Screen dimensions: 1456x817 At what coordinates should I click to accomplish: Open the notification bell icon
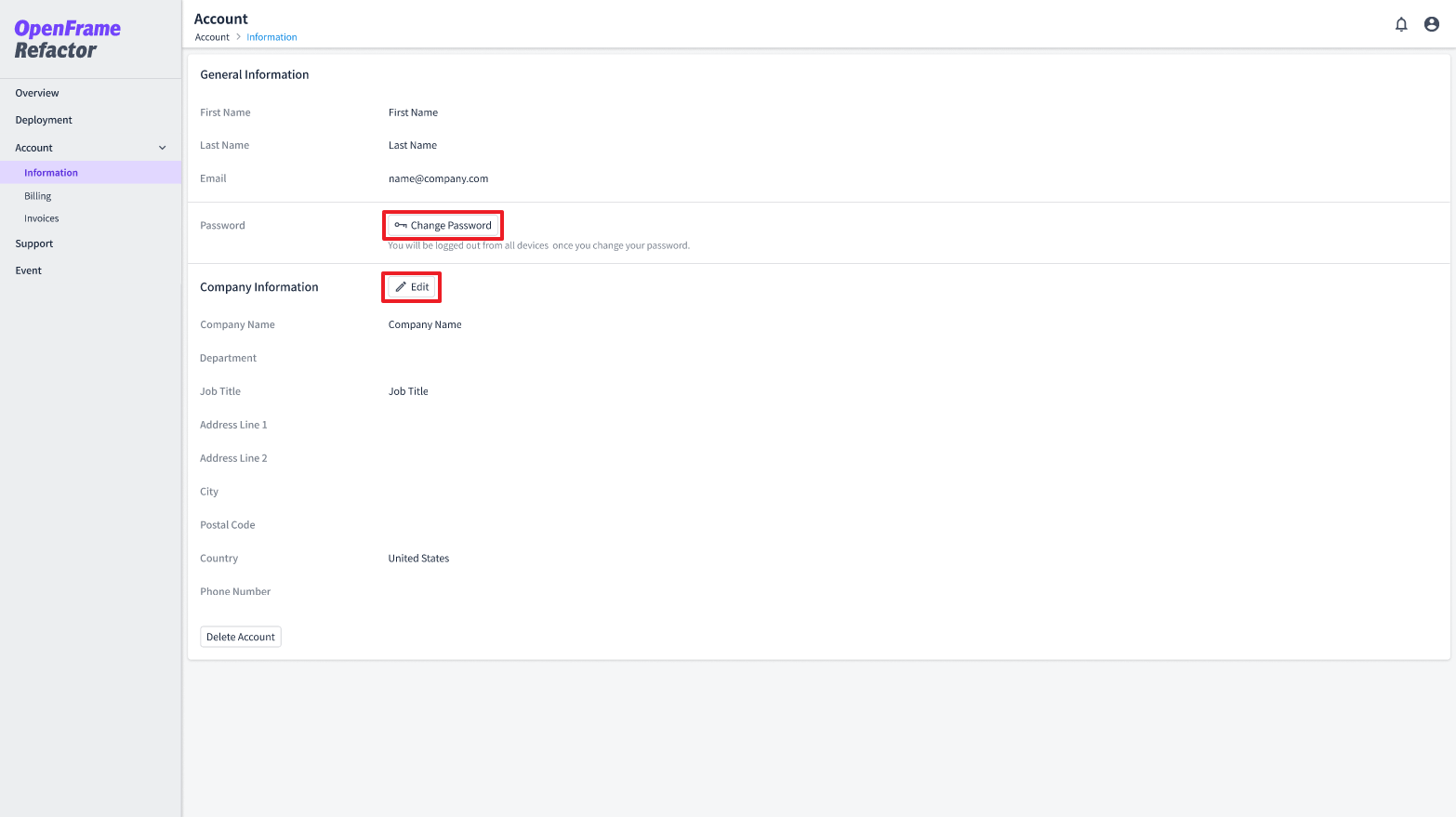point(1401,24)
